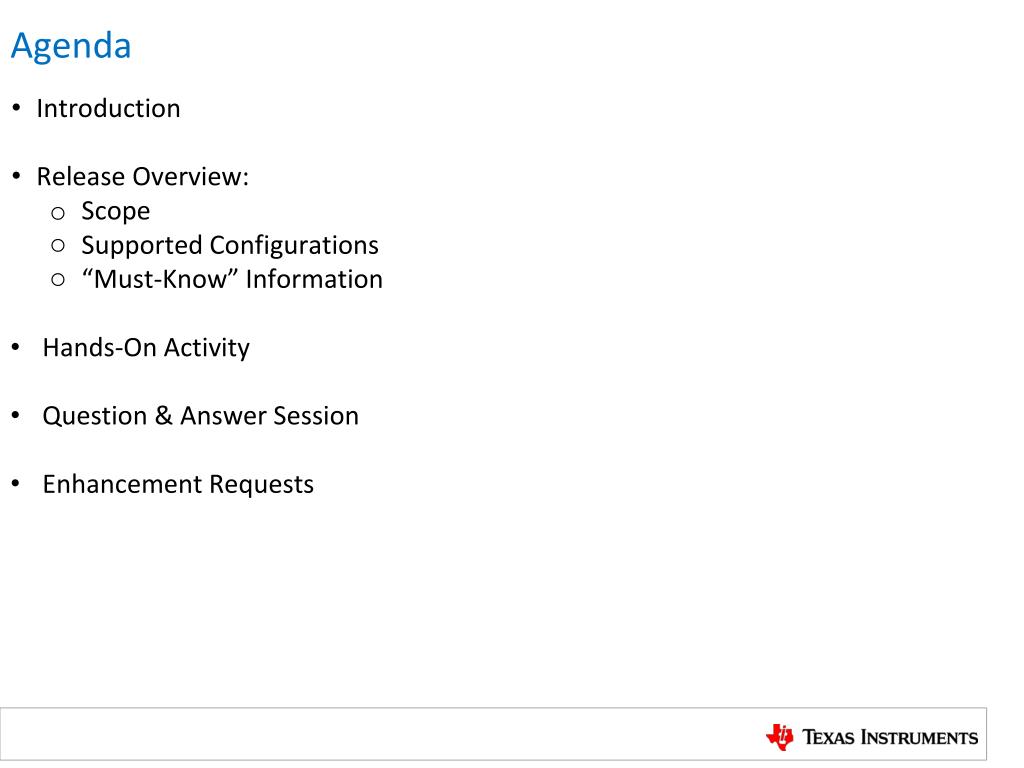Click the hollow bullet beside Scope
Screen dimensions: 1024x768
click(58, 213)
